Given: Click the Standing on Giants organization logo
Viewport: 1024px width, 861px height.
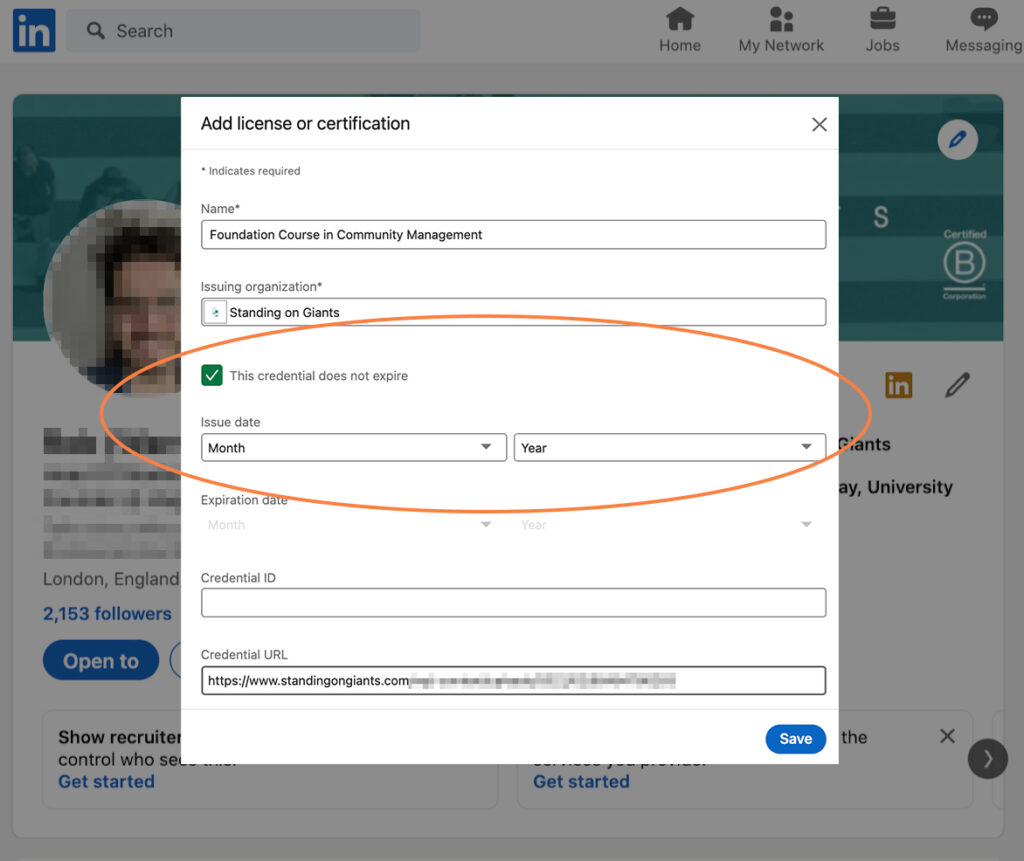Looking at the screenshot, I should point(215,312).
